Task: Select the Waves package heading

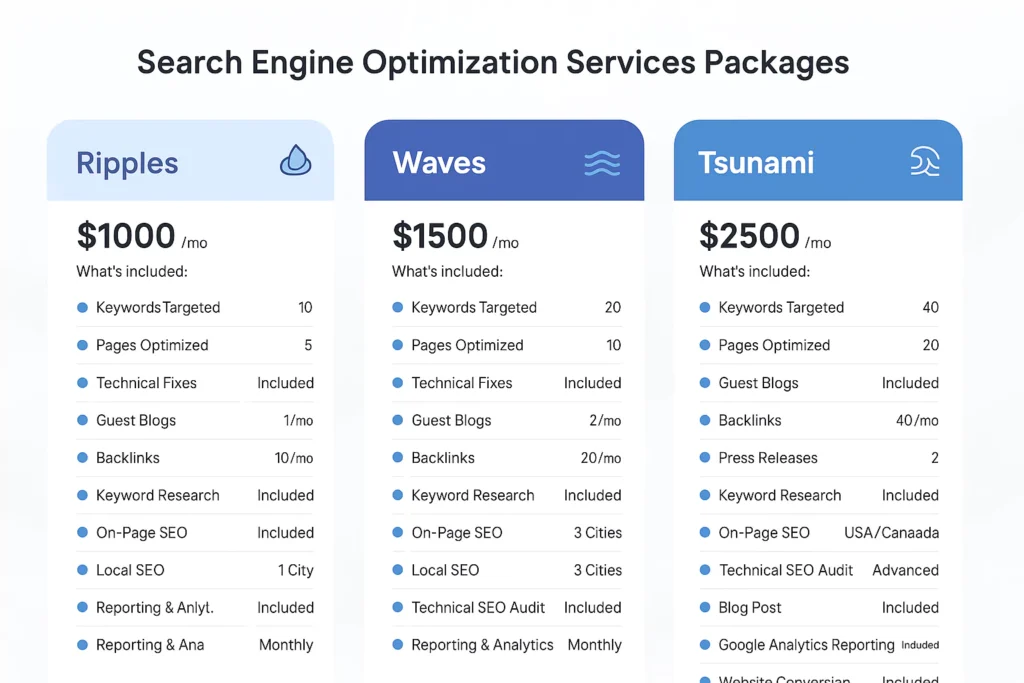Action: [439, 163]
